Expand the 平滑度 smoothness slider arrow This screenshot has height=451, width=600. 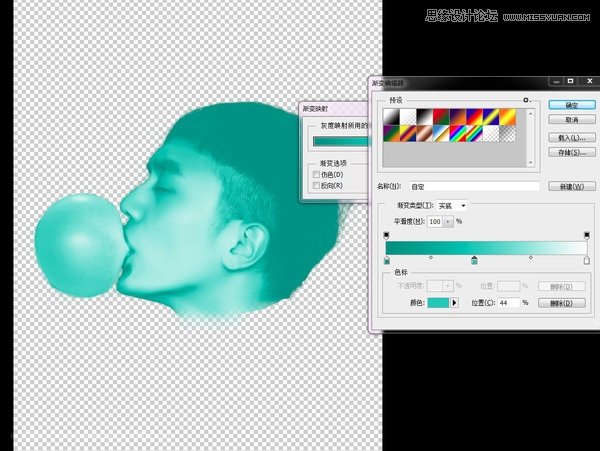[450, 221]
